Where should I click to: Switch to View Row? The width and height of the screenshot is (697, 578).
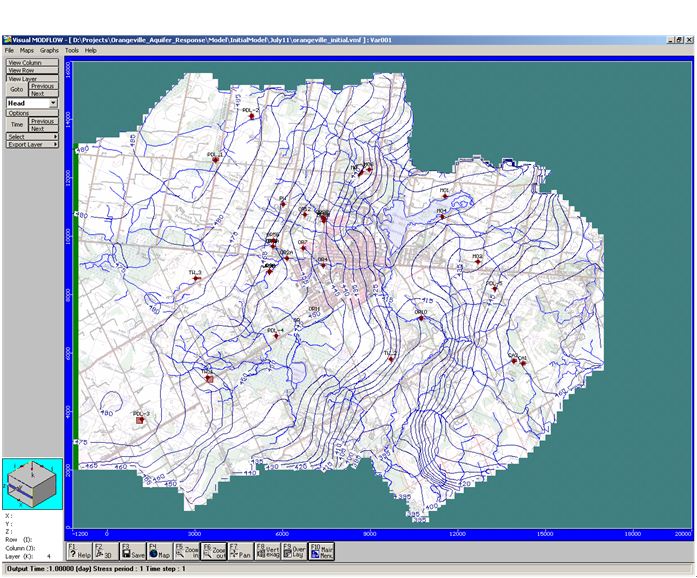(x=32, y=70)
